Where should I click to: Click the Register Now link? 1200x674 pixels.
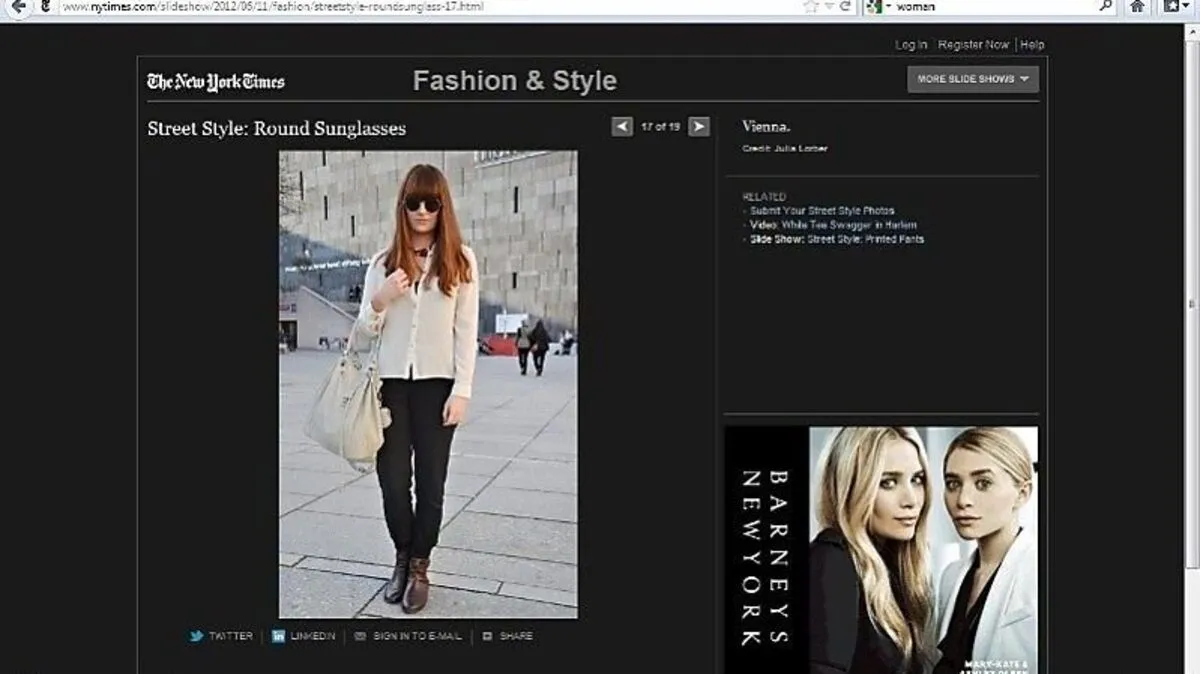pyautogui.click(x=973, y=45)
